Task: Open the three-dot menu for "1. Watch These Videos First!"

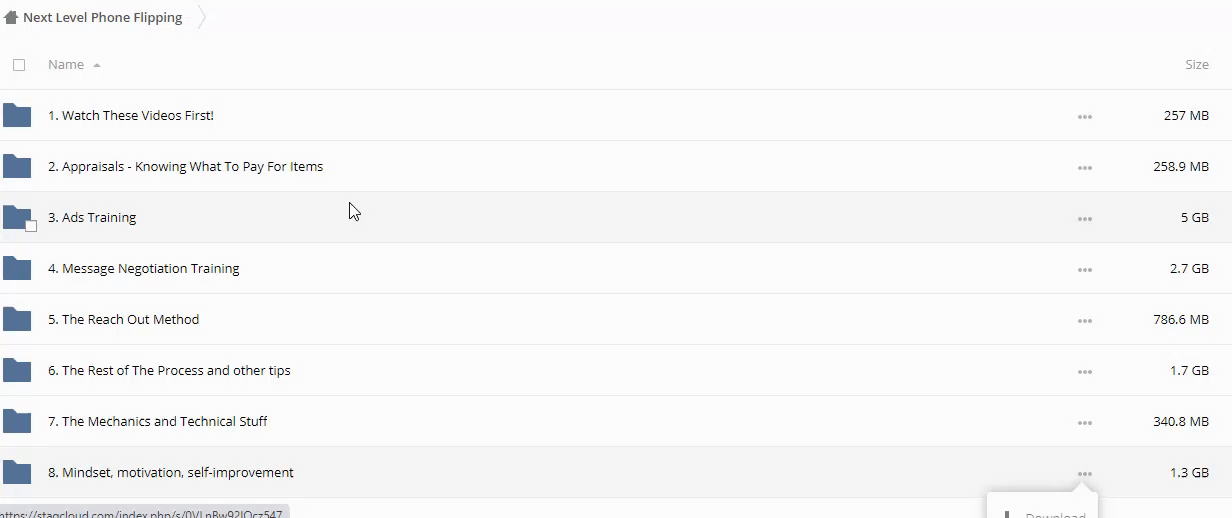Action: 1085,117
